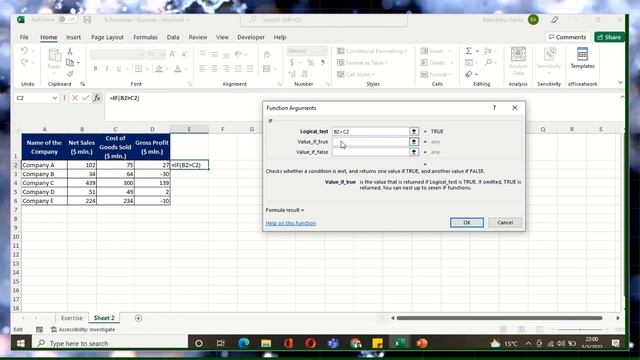Viewport: 640px width, 360px height.
Task: Click the zoom slider in status bar
Action: tap(580, 329)
